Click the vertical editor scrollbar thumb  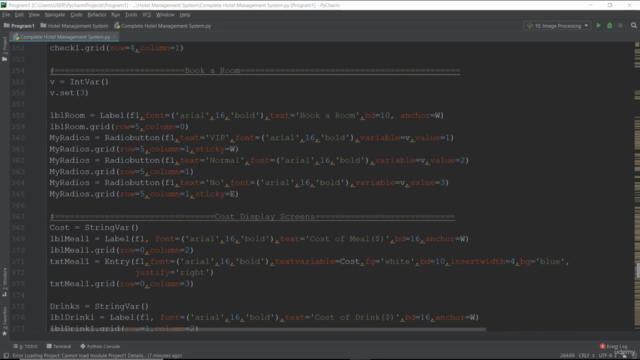click(x=637, y=271)
